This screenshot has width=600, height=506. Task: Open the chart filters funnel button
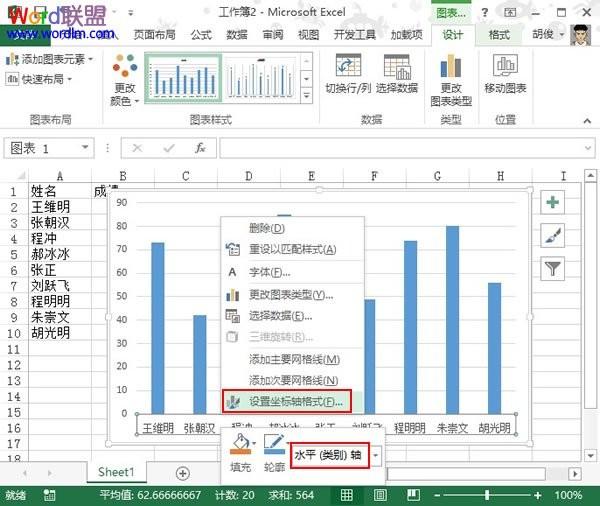pos(553,268)
